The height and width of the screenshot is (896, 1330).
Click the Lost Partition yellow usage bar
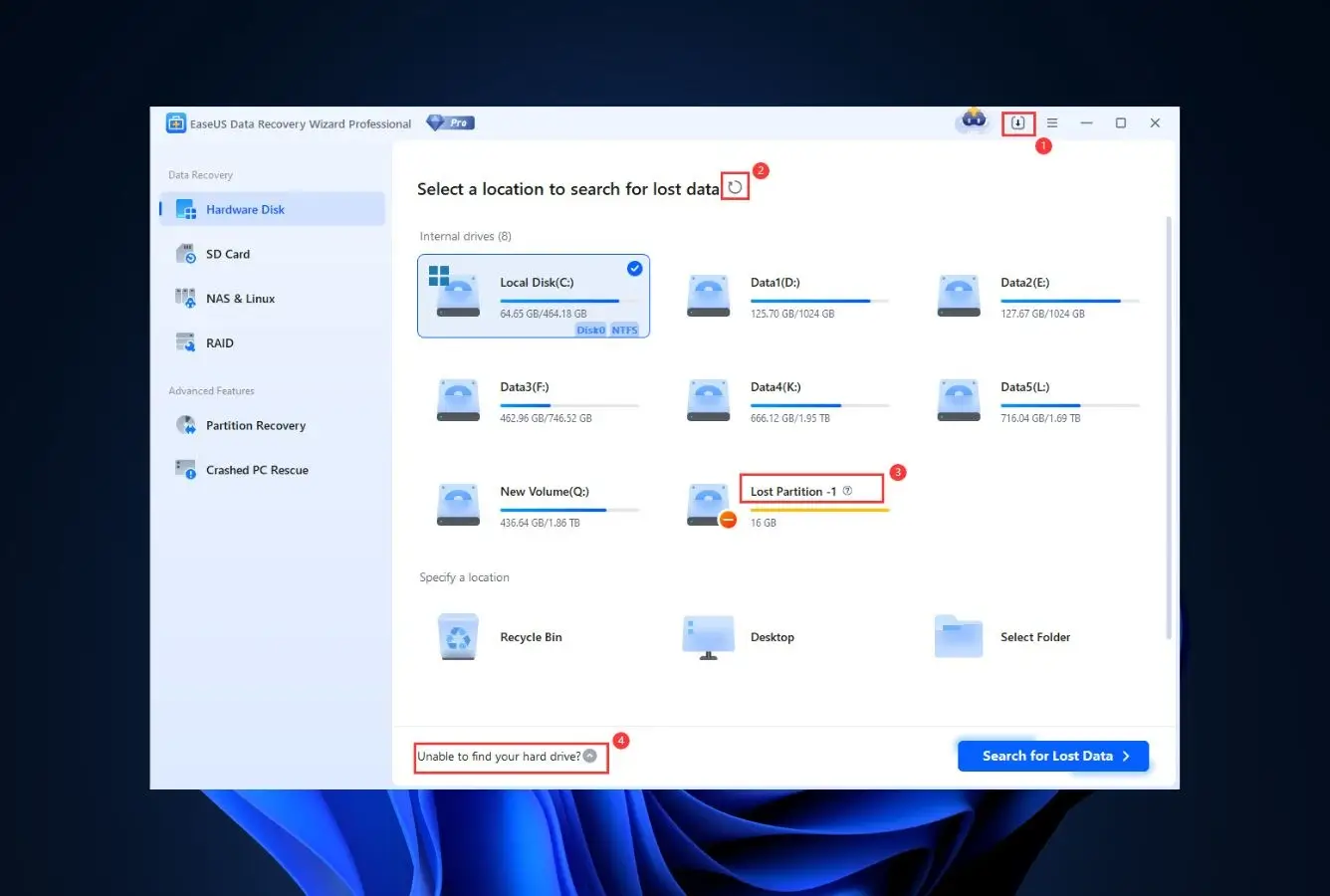pos(819,510)
